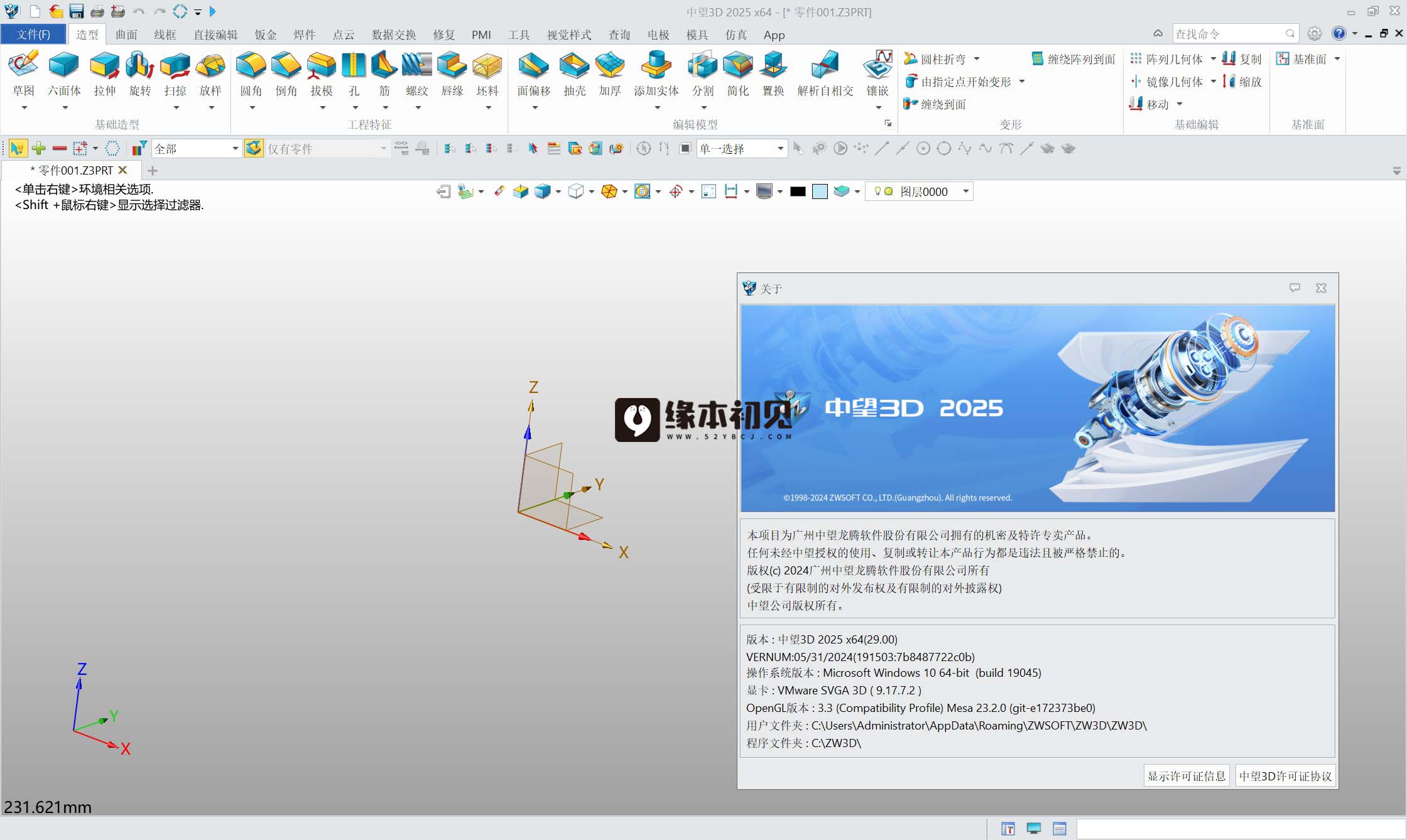Viewport: 1407px width, 840px height.
Task: Click the 孔 hole tool
Action: (x=354, y=74)
